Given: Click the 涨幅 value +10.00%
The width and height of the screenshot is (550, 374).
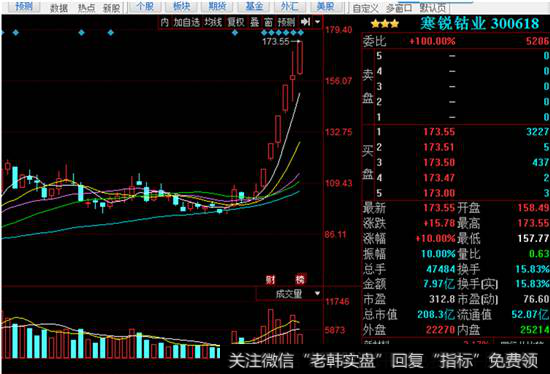Looking at the screenshot, I should click(x=435, y=239).
